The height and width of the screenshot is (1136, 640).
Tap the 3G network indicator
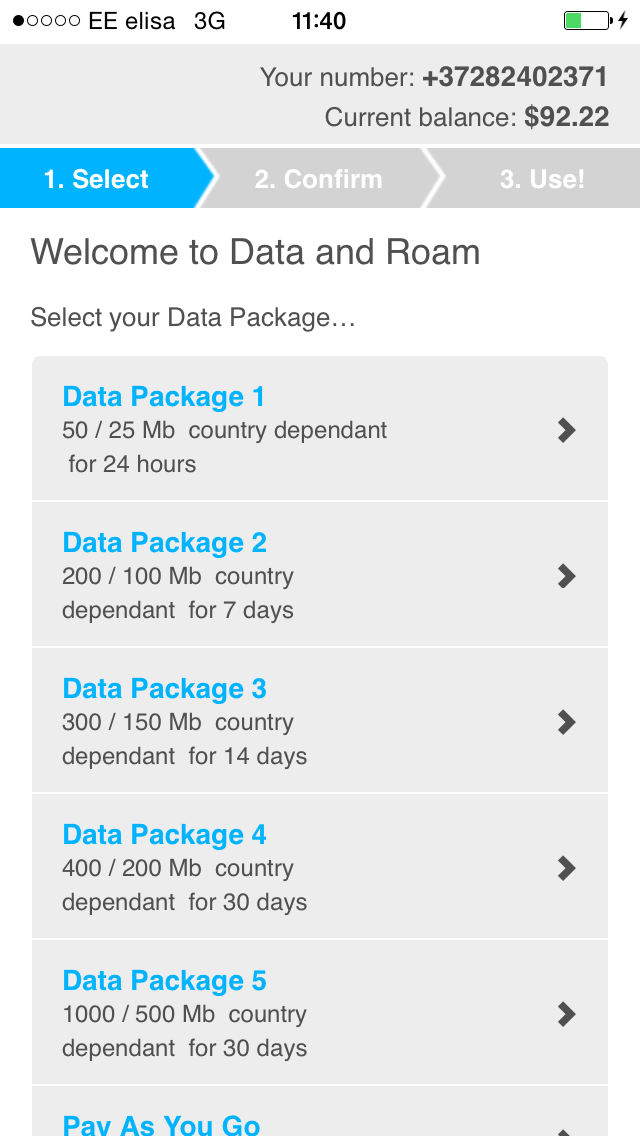tap(209, 21)
